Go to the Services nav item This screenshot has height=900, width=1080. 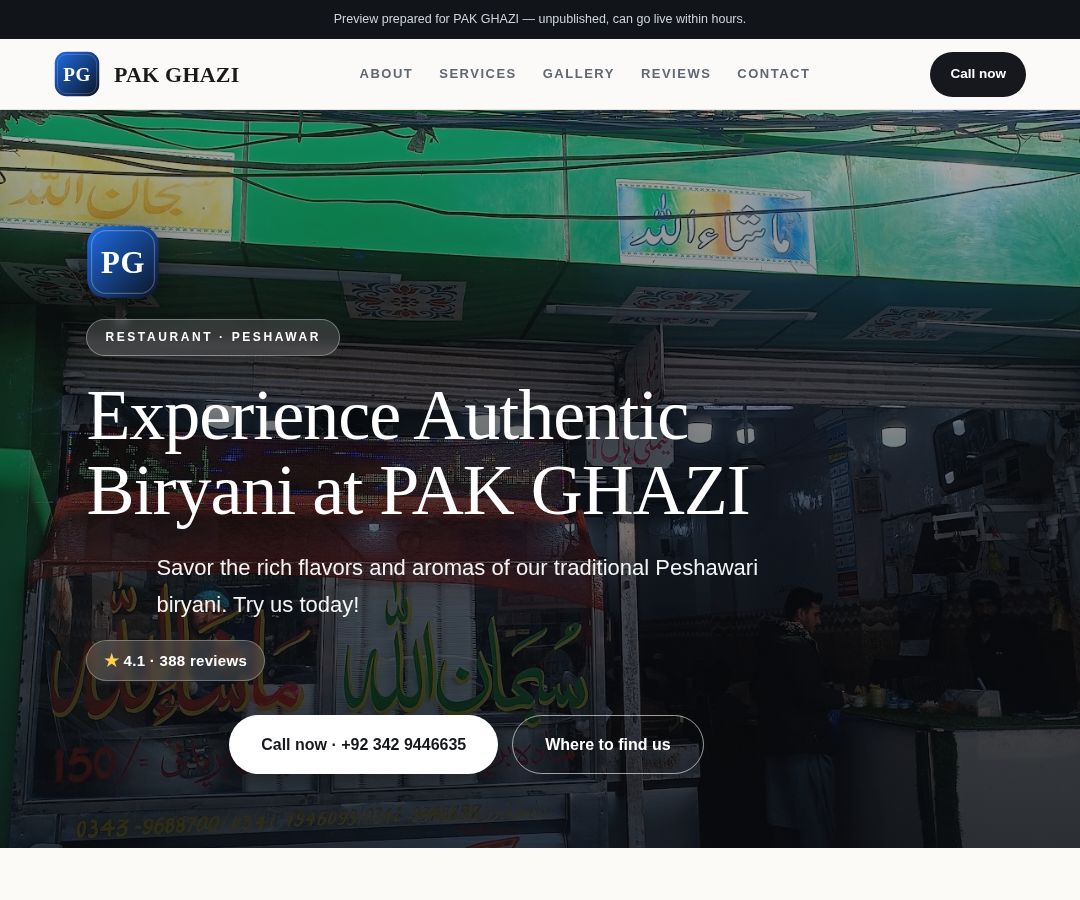click(477, 74)
